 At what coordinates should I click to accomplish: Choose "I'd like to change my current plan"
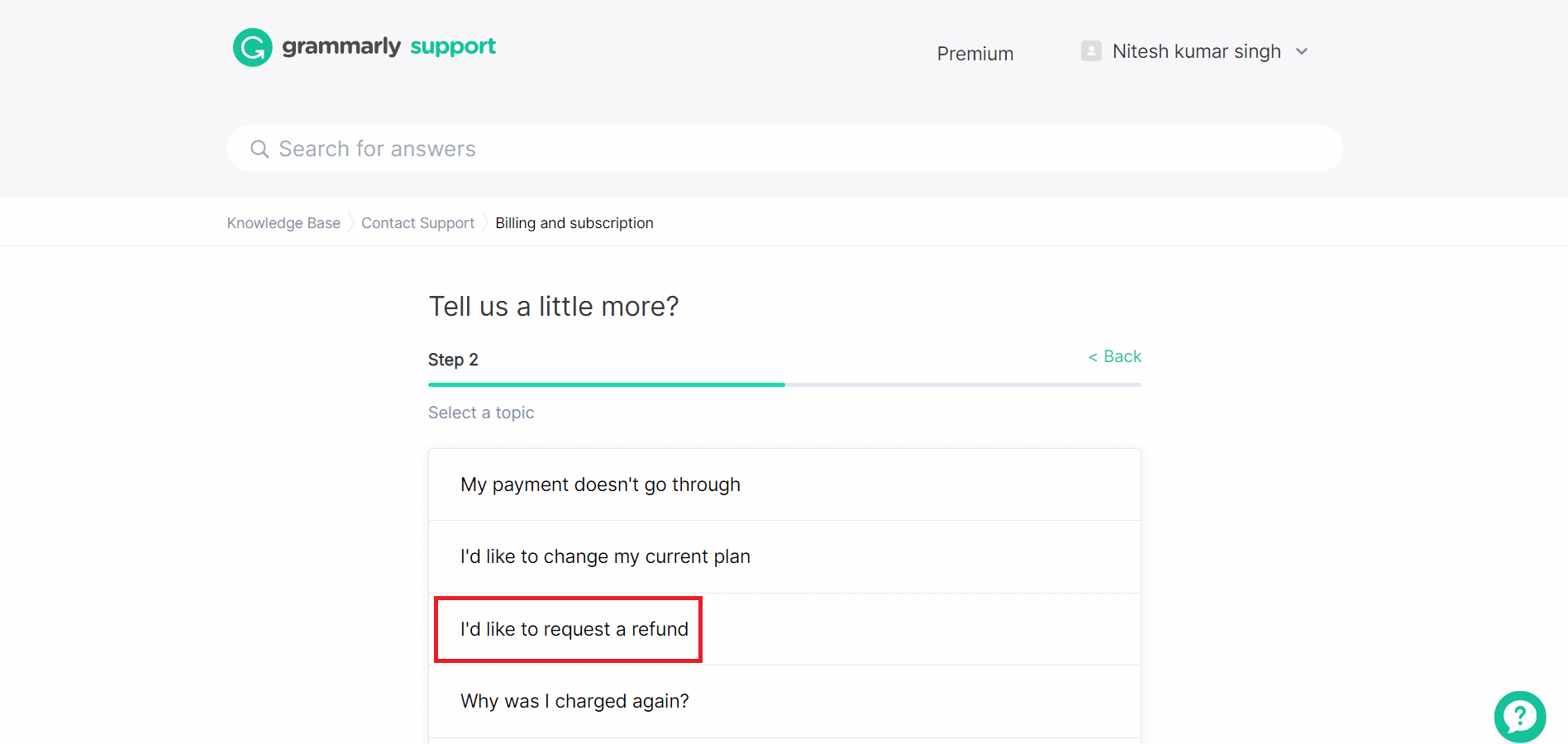[x=605, y=556]
